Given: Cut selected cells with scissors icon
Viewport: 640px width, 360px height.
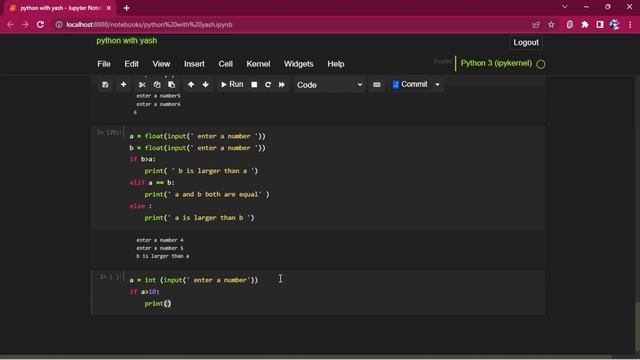Looking at the screenshot, I should (x=142, y=85).
